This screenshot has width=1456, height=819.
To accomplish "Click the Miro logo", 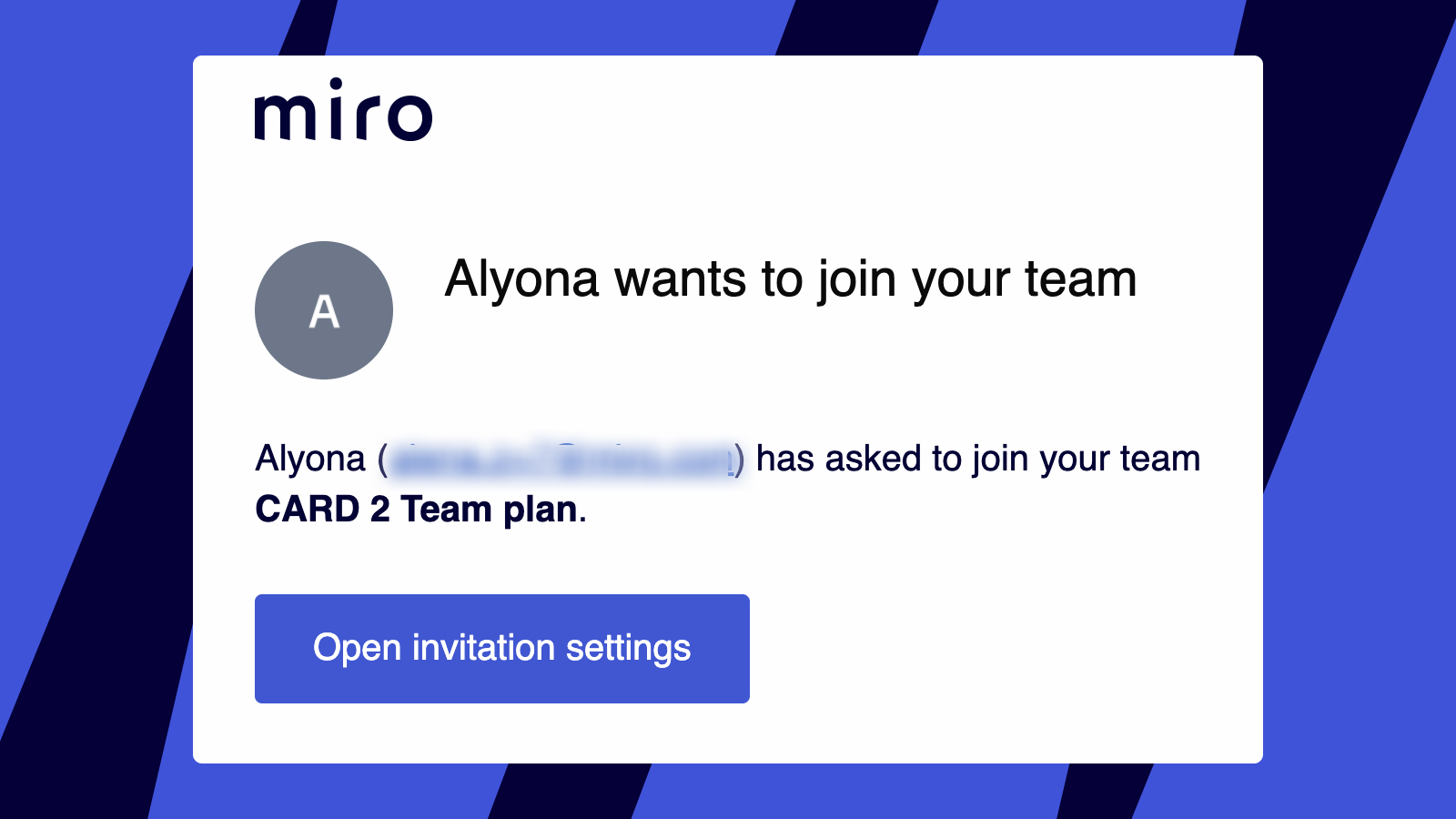I will coord(343,111).
